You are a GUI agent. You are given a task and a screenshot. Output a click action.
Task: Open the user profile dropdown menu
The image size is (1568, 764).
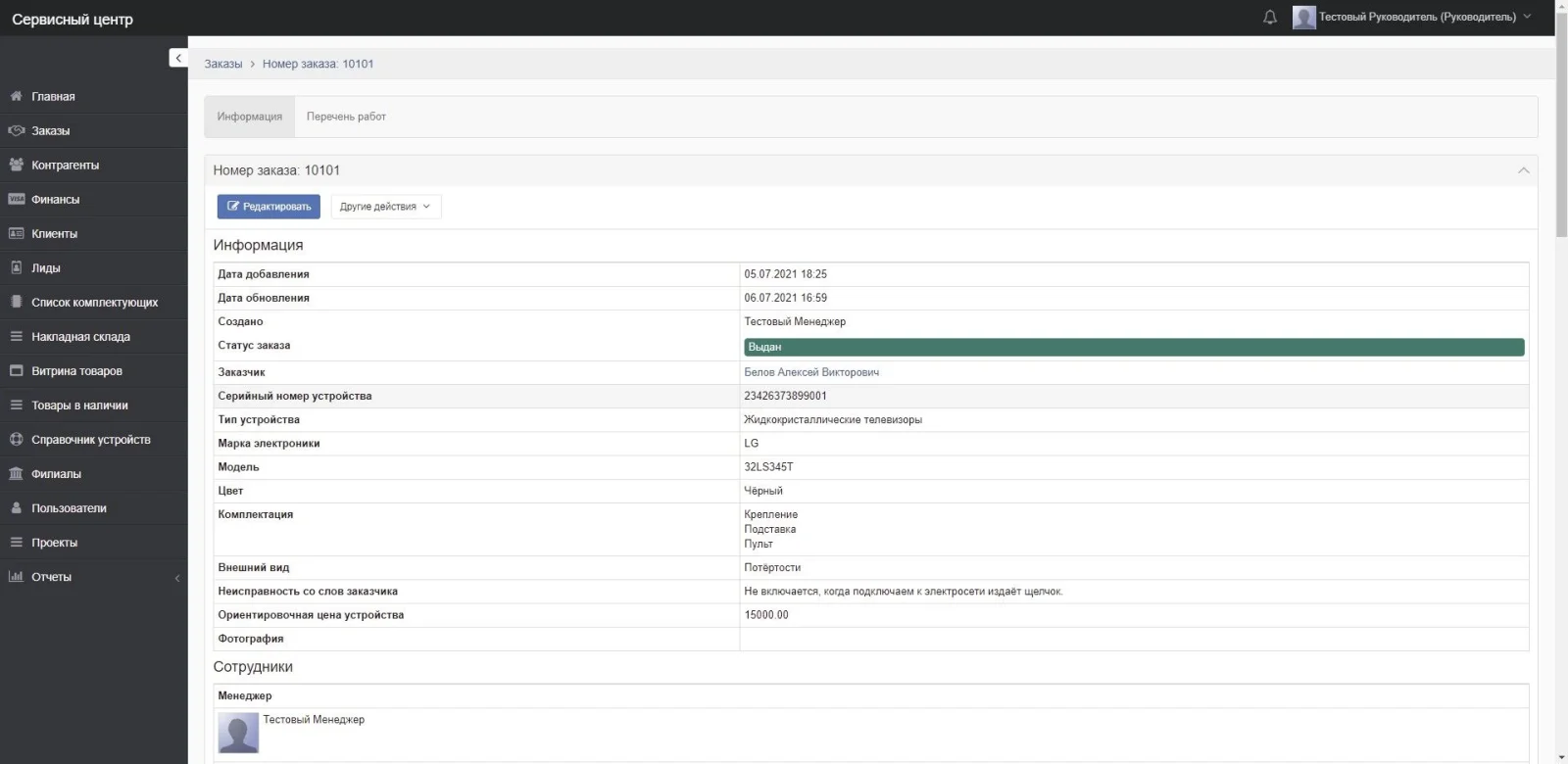point(1411,18)
